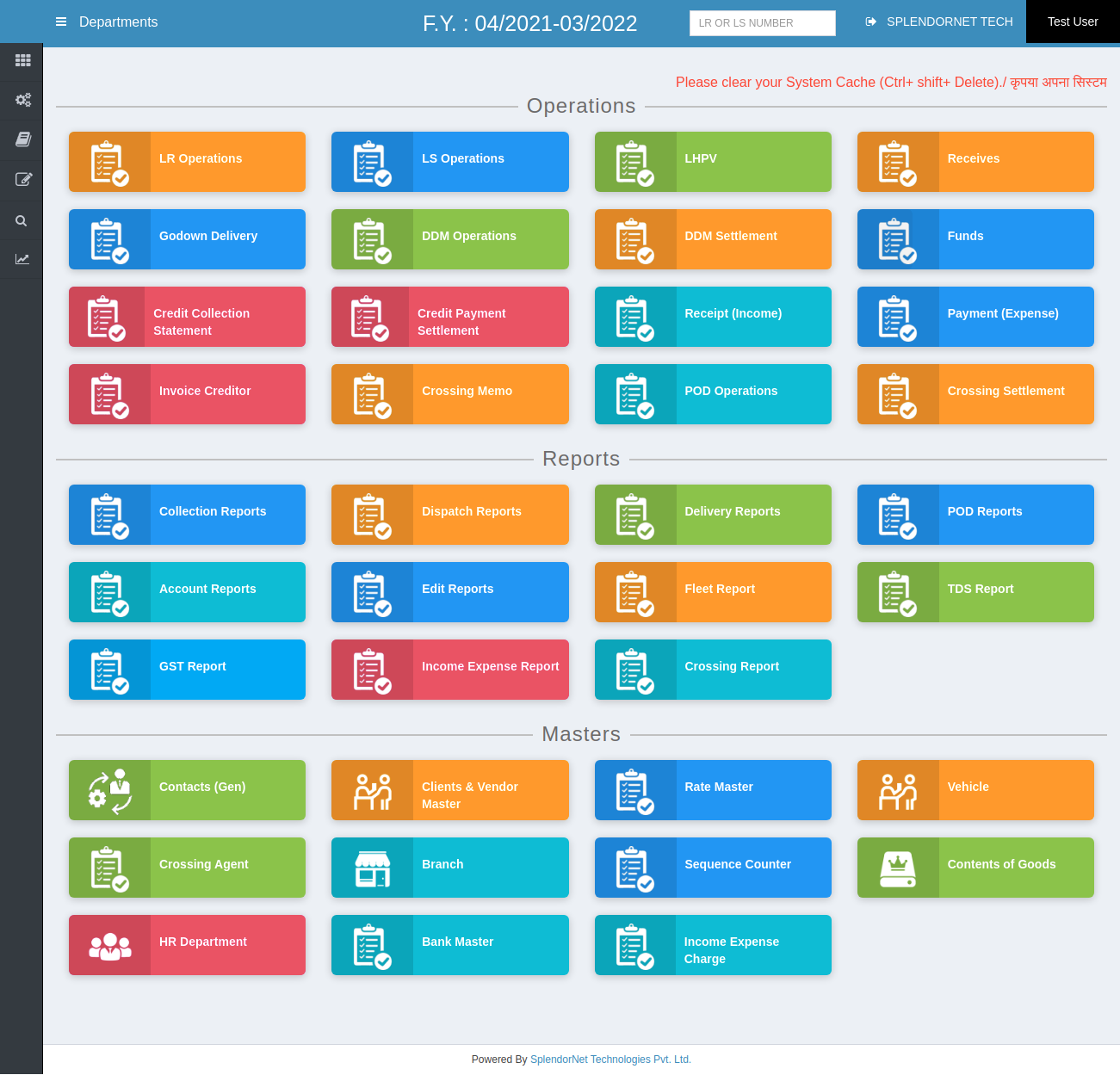Open Payment (Expense) tile
Viewport: 1120px width, 1075px height.
[x=975, y=317]
